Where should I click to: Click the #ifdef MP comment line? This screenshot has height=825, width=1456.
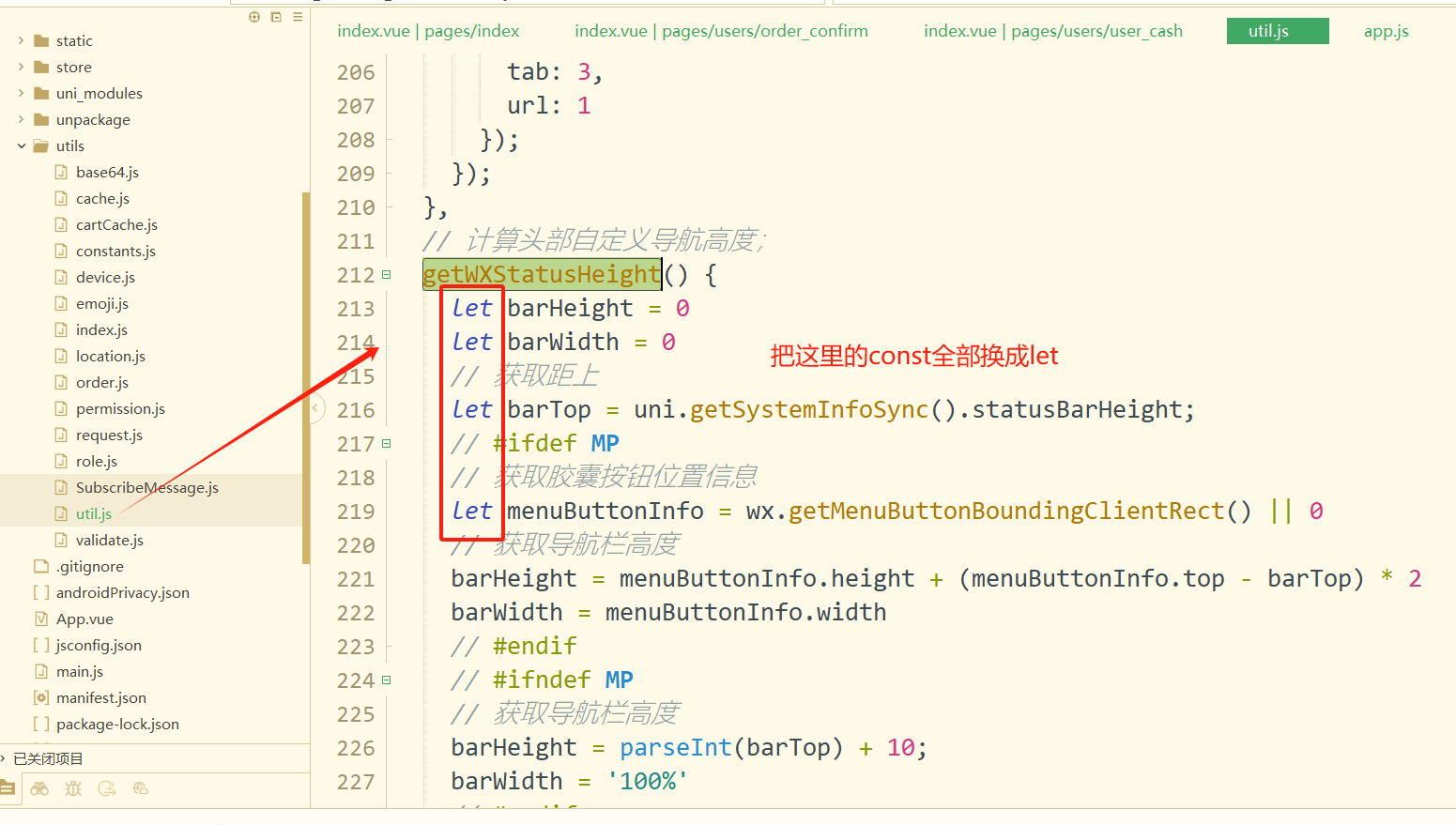click(535, 444)
